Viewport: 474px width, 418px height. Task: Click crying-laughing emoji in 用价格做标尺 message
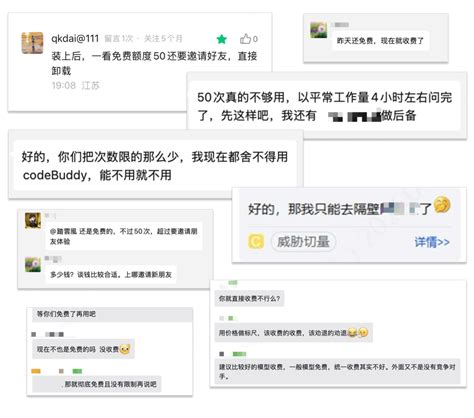tap(352, 332)
